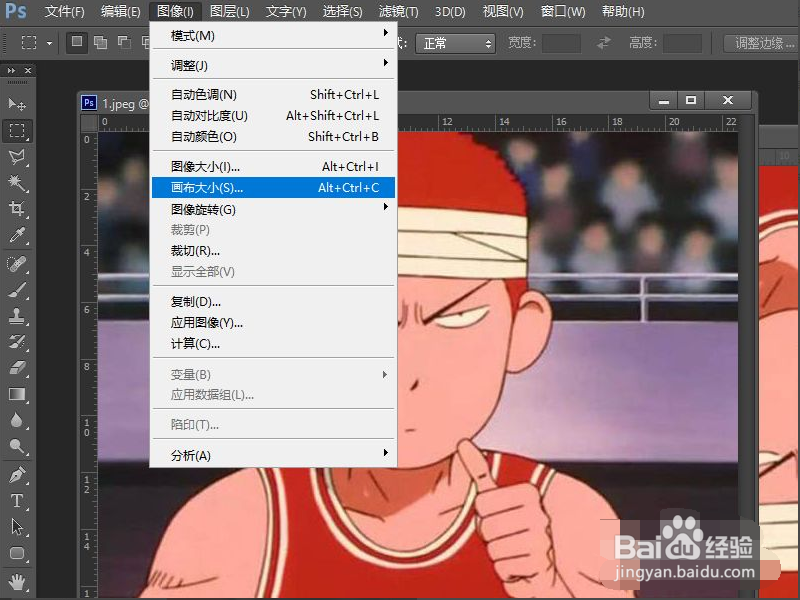Click the ruler origin corner box
The image size is (800, 600).
point(89,123)
